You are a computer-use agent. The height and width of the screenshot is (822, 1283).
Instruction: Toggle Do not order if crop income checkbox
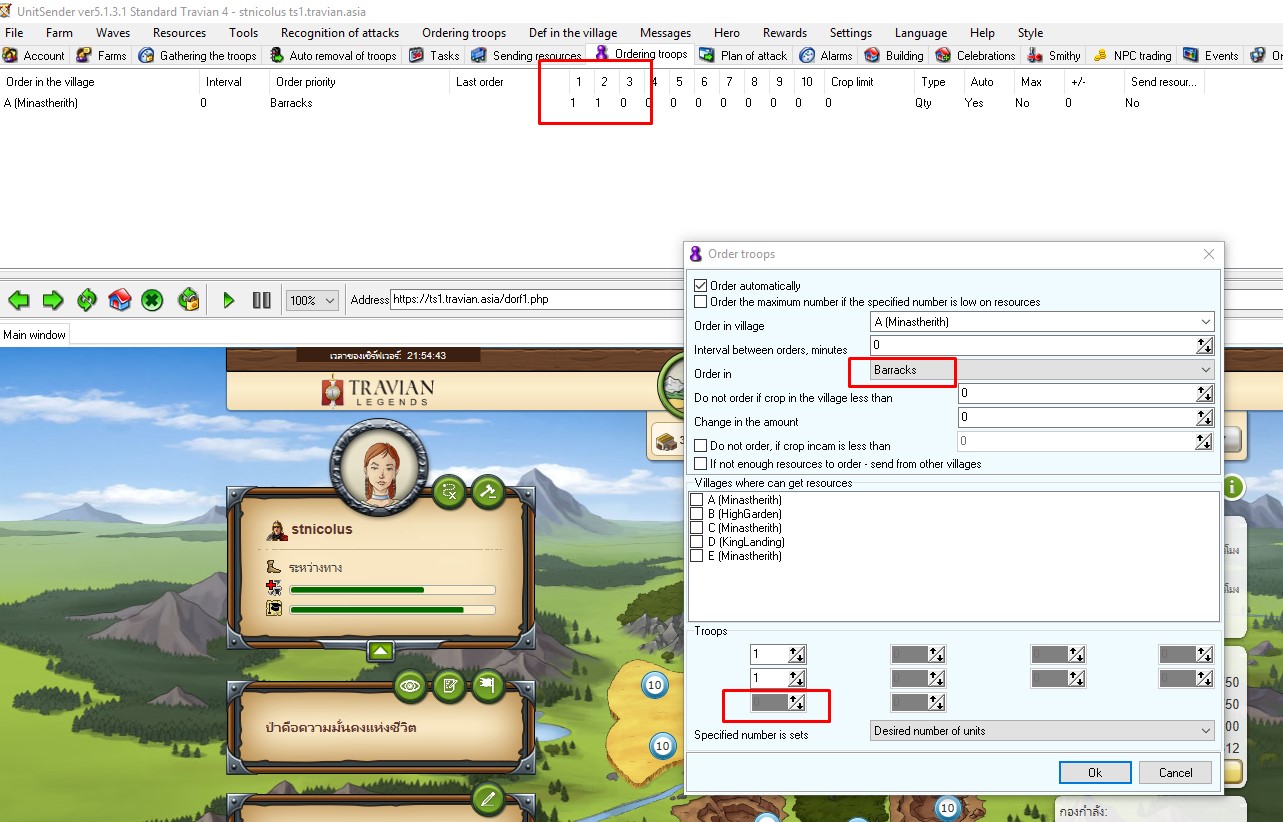tap(700, 446)
